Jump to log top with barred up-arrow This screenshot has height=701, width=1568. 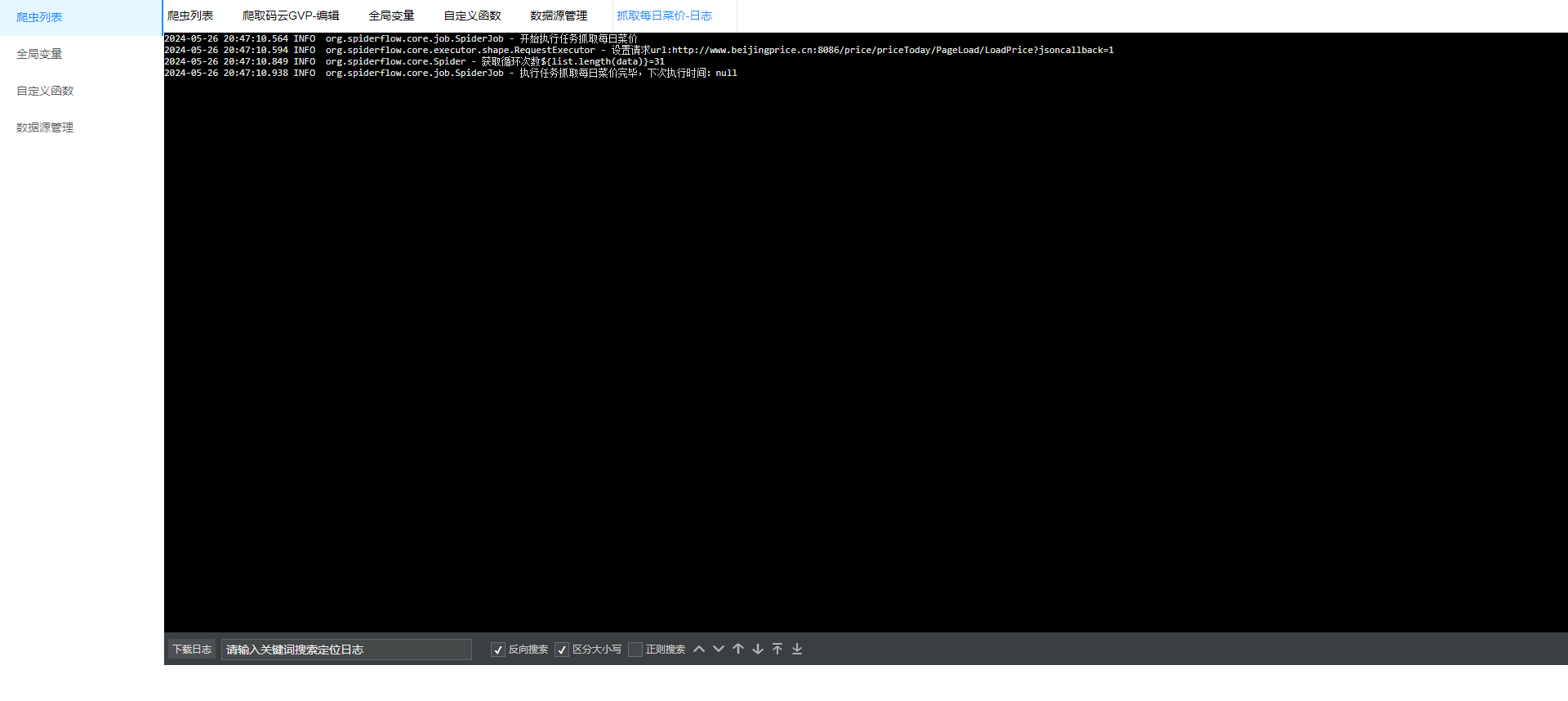click(777, 649)
